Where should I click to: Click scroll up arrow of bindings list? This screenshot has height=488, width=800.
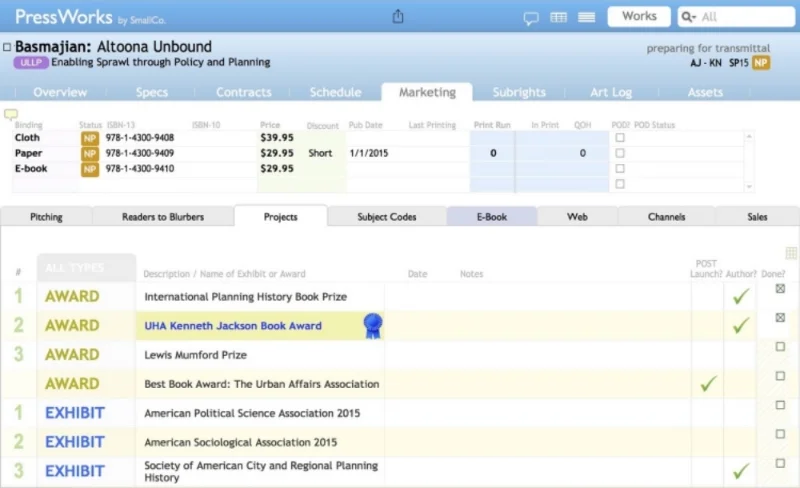click(749, 136)
